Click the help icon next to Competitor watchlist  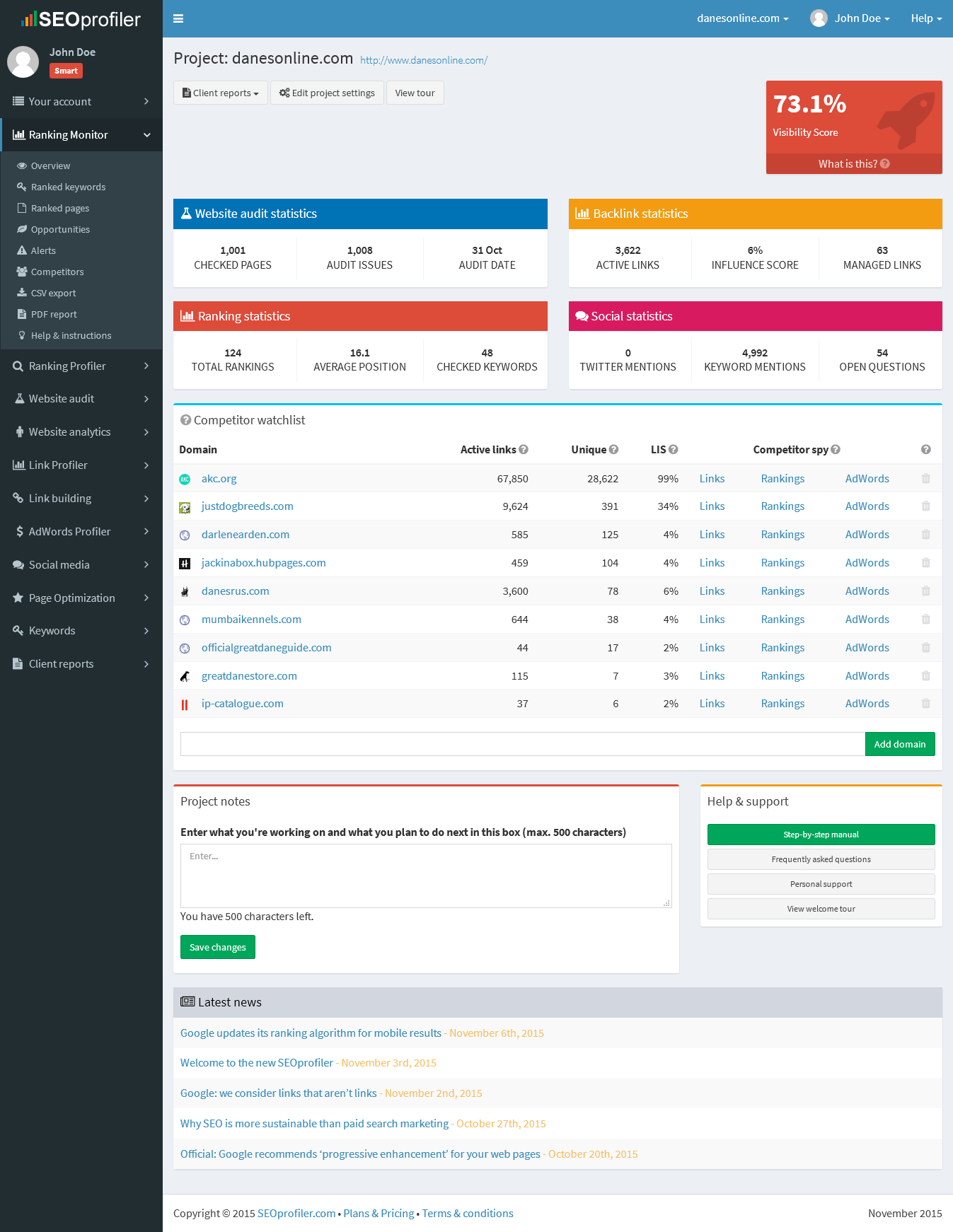pyautogui.click(x=185, y=420)
